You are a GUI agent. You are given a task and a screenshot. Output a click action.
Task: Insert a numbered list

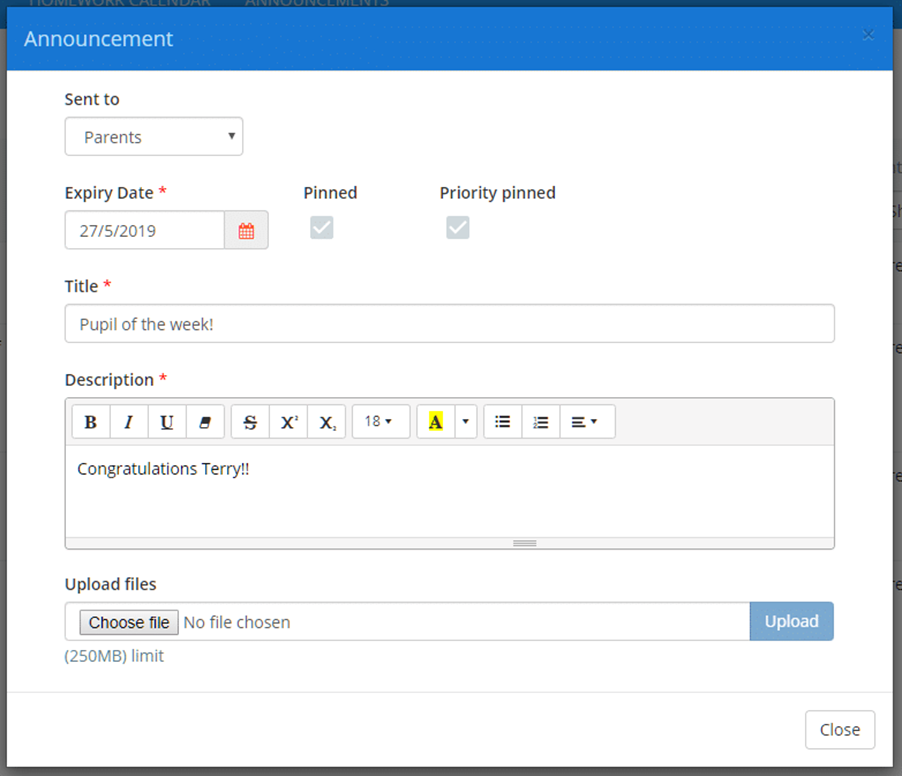point(540,421)
